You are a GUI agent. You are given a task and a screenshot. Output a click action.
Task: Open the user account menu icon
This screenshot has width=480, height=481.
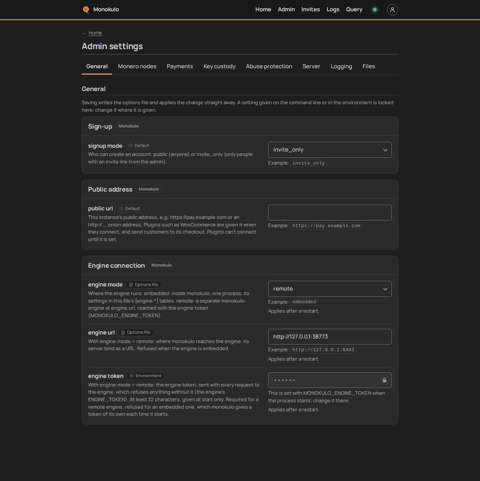[x=392, y=10]
